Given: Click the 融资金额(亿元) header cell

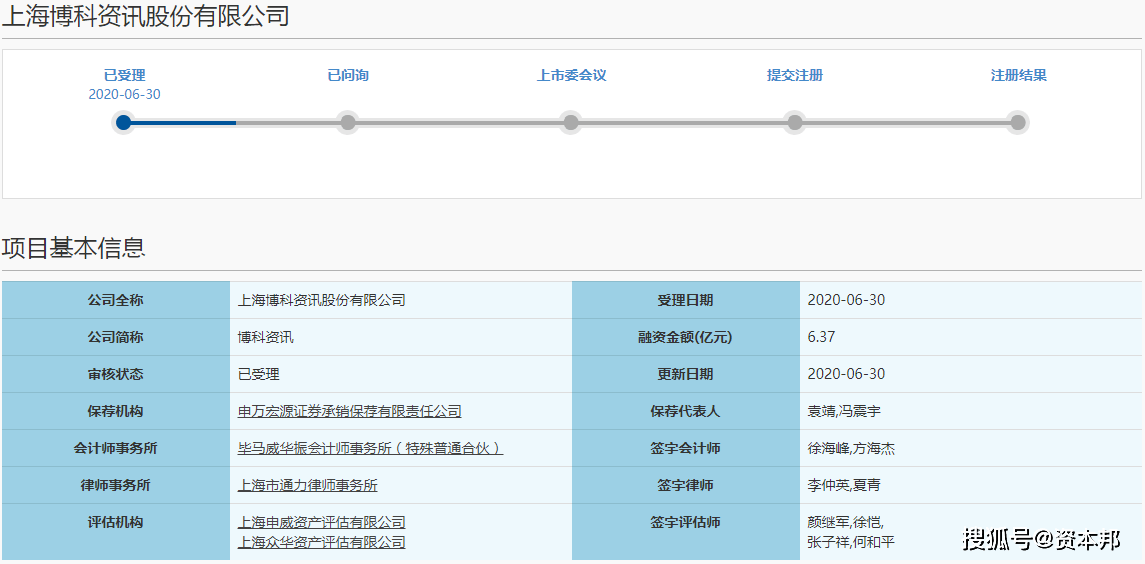Looking at the screenshot, I should (x=686, y=338).
